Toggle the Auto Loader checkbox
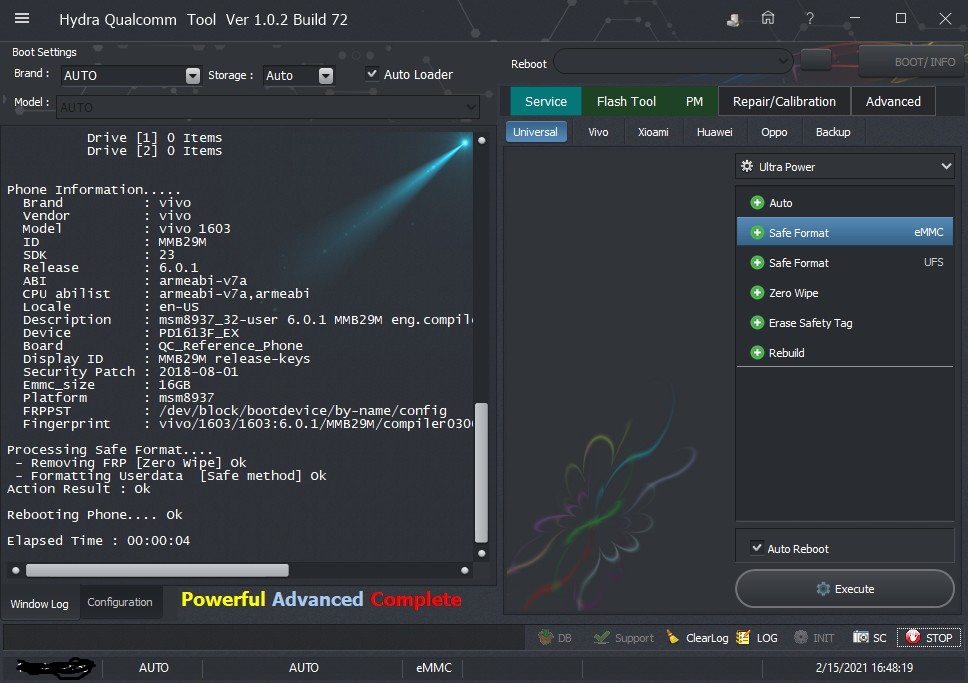The width and height of the screenshot is (968, 683). 372,73
